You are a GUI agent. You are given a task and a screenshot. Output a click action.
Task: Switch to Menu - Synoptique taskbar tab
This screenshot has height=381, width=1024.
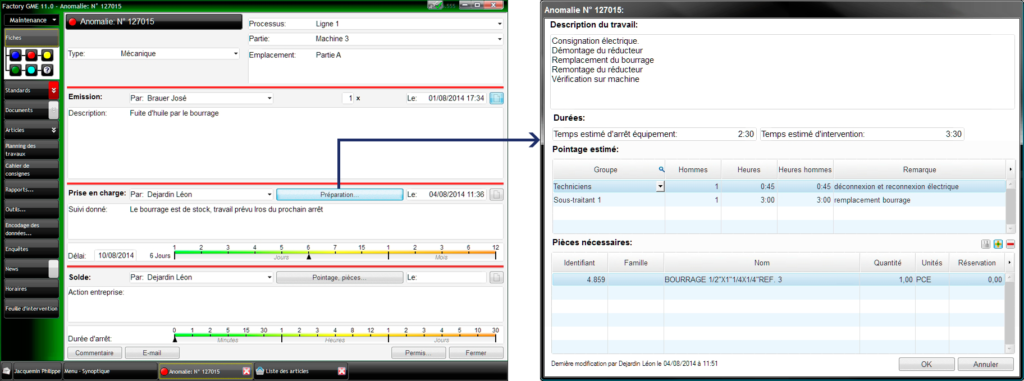pos(108,372)
